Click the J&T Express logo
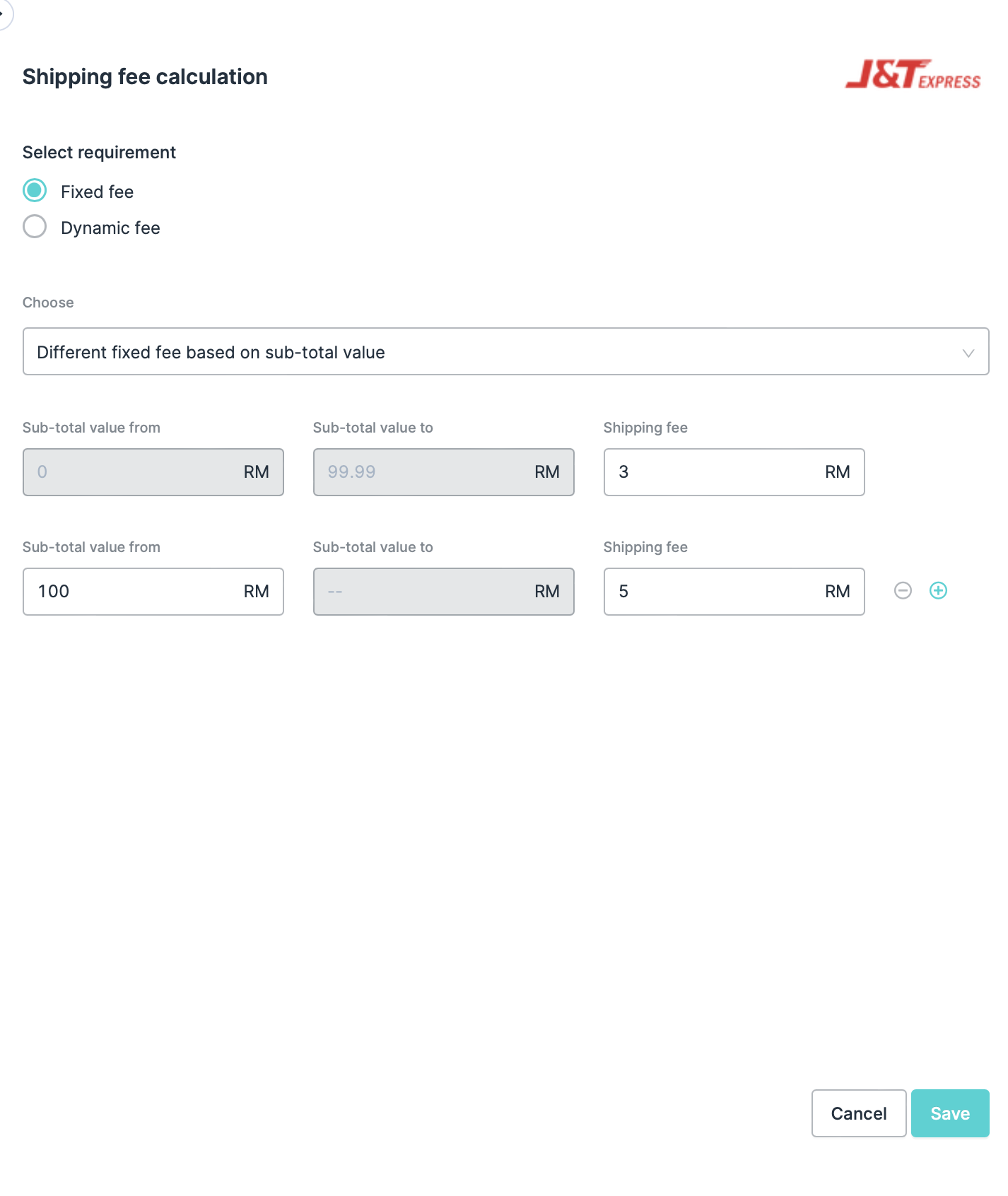Viewport: 1008px width, 1196px height. click(912, 75)
